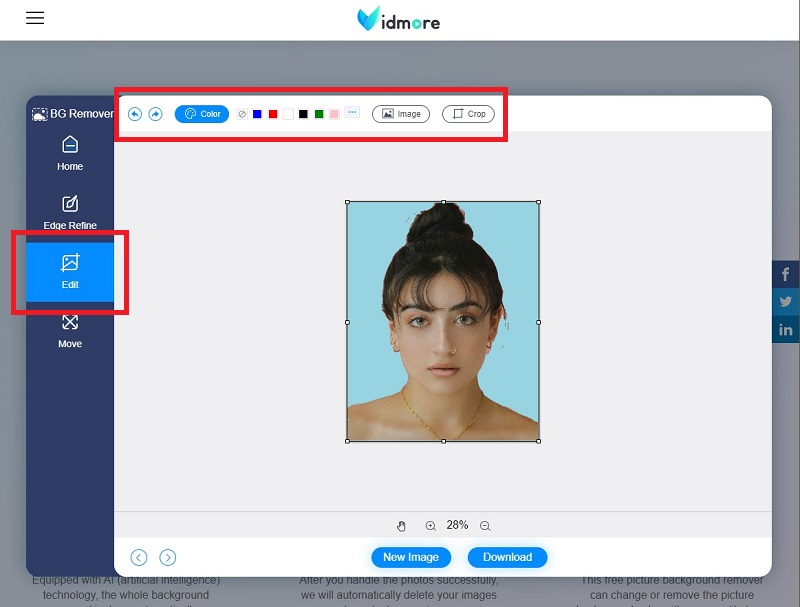
Task: Click the portrait photo on canvas
Action: [x=443, y=321]
